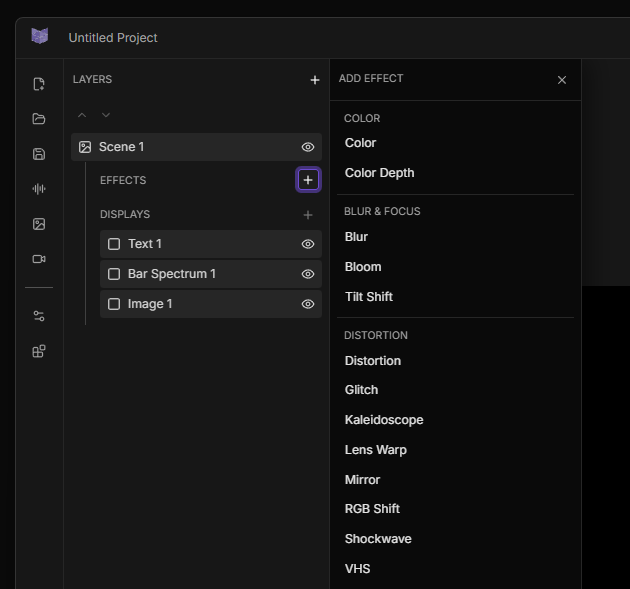Toggle visibility of Scene 1
The width and height of the screenshot is (630, 589).
308,147
